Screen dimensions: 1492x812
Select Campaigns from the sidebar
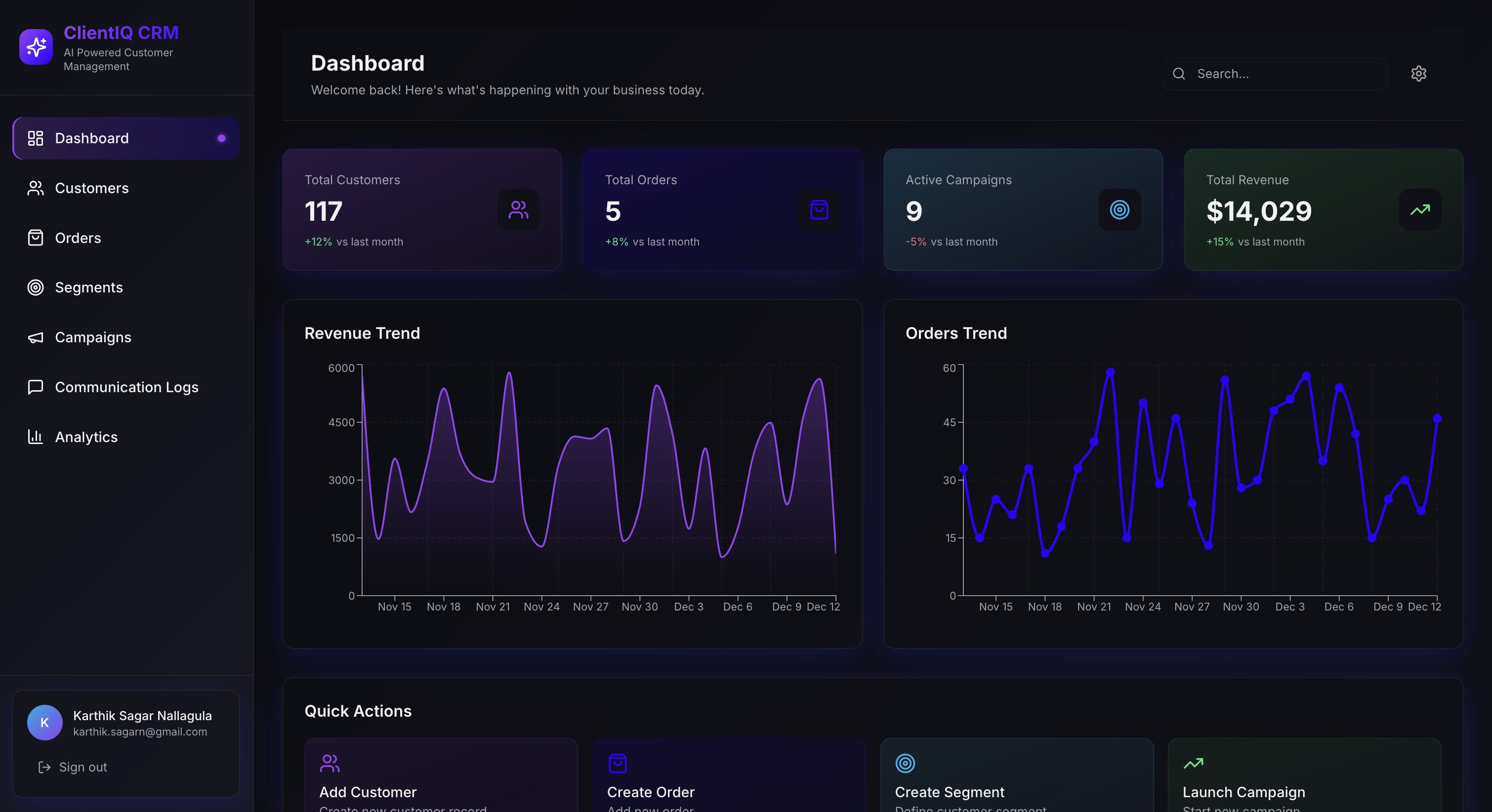pyautogui.click(x=125, y=337)
